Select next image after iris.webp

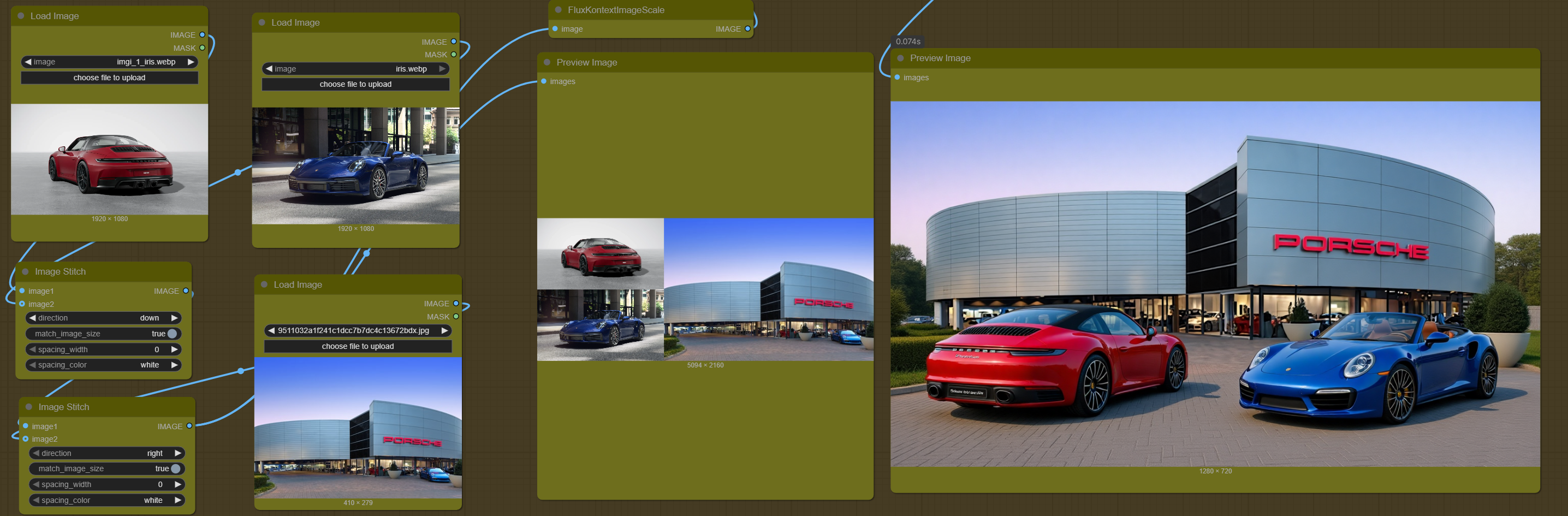click(x=443, y=69)
